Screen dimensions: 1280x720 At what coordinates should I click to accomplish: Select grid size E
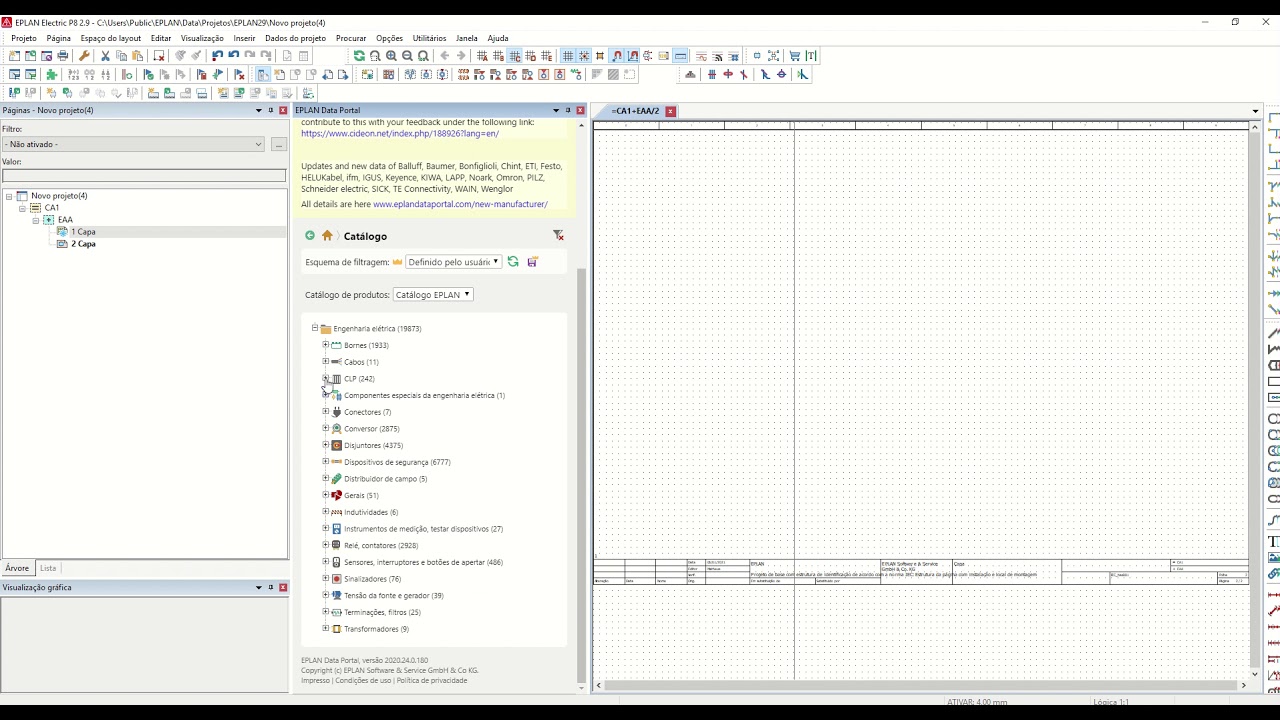coord(547,56)
